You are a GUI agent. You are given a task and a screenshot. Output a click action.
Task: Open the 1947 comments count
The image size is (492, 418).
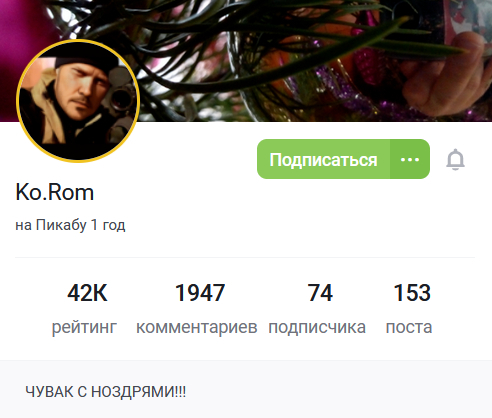200,293
